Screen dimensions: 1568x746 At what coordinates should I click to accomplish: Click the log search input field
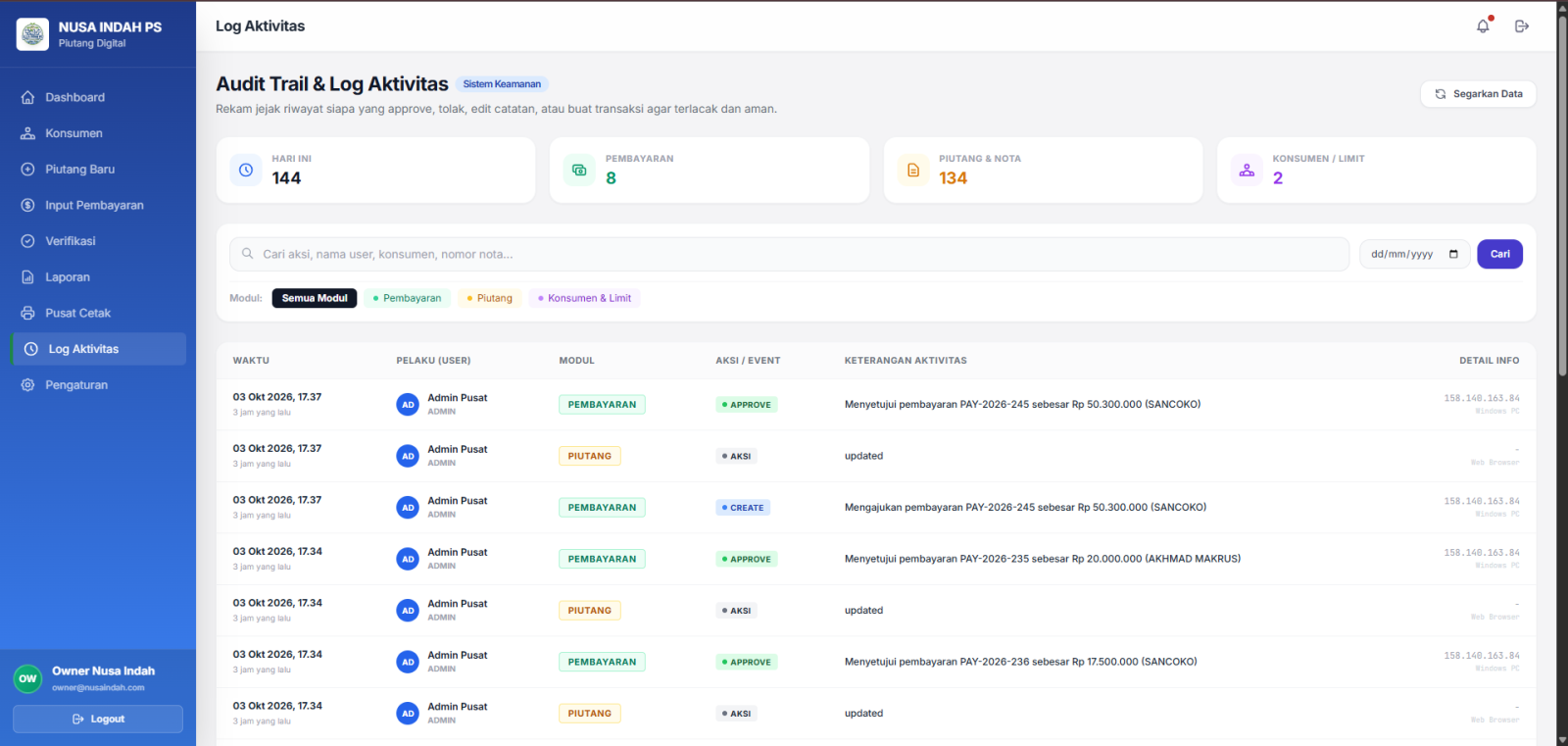point(789,254)
